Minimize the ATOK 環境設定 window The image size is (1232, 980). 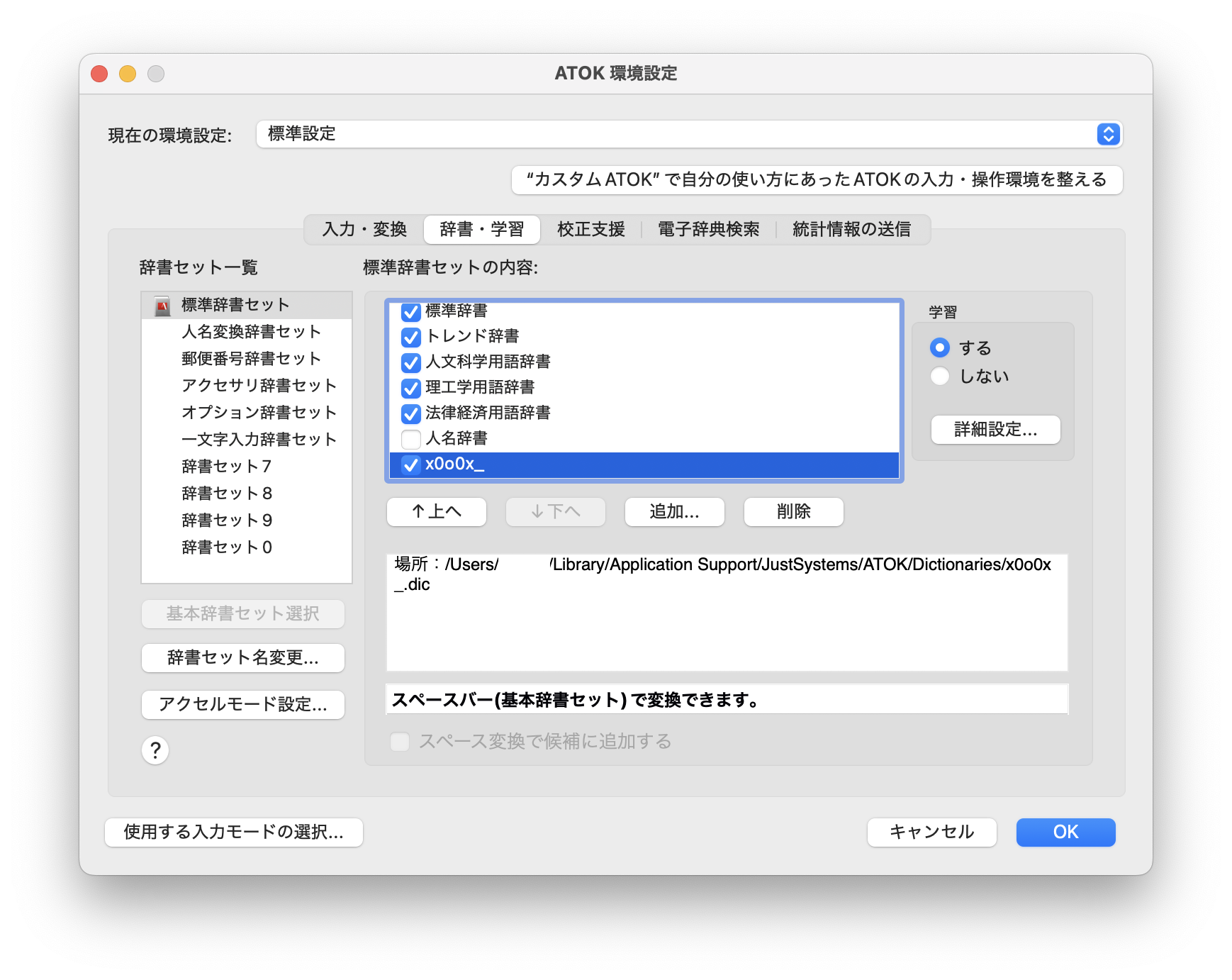128,74
